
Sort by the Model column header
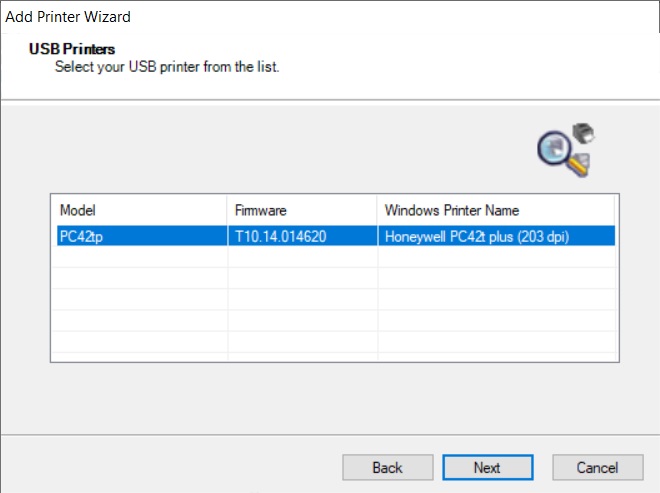pyautogui.click(x=138, y=210)
